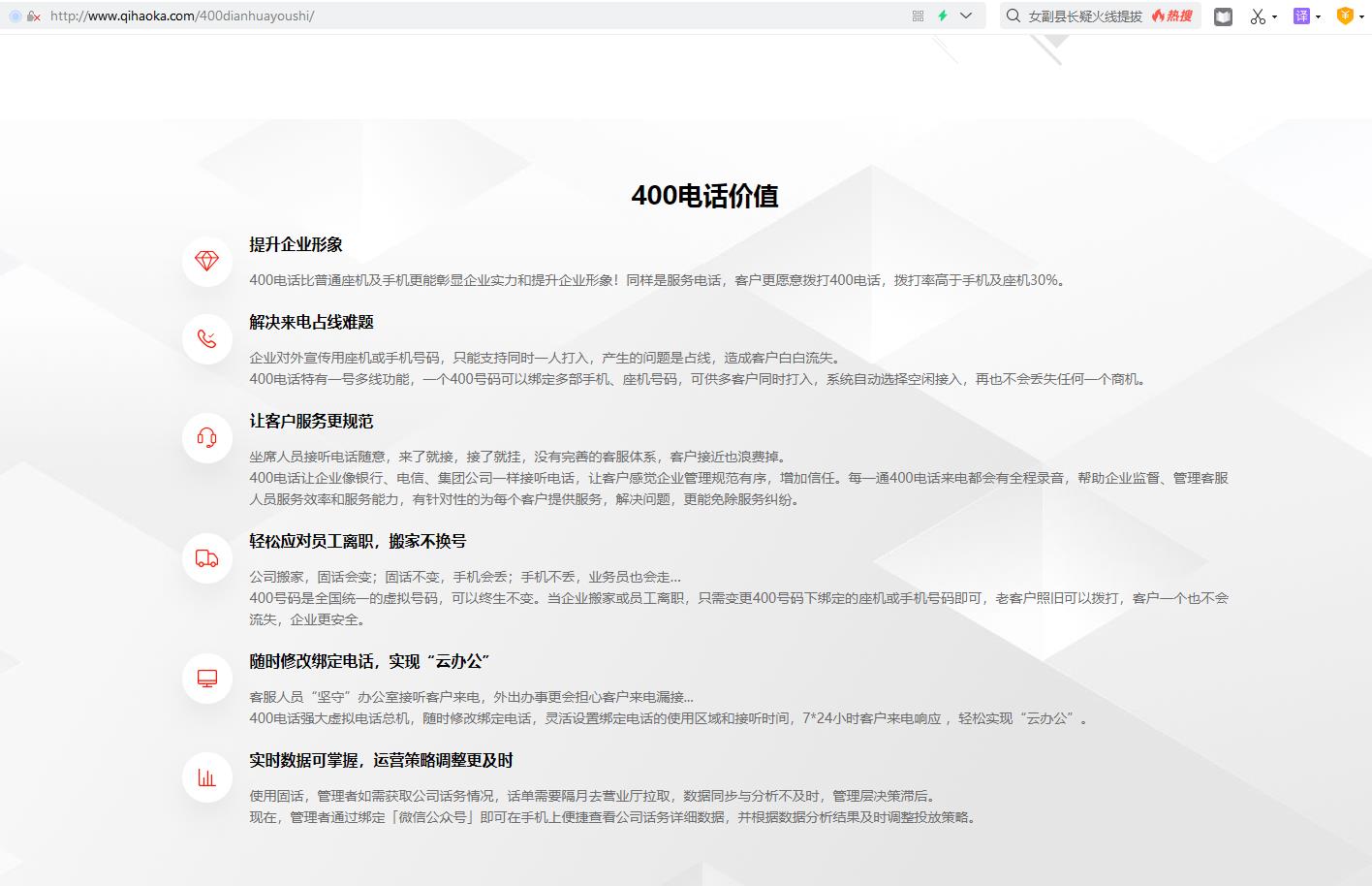Expand the translate dropdown arrow
Viewport: 1372px width, 886px height.
pyautogui.click(x=1318, y=16)
